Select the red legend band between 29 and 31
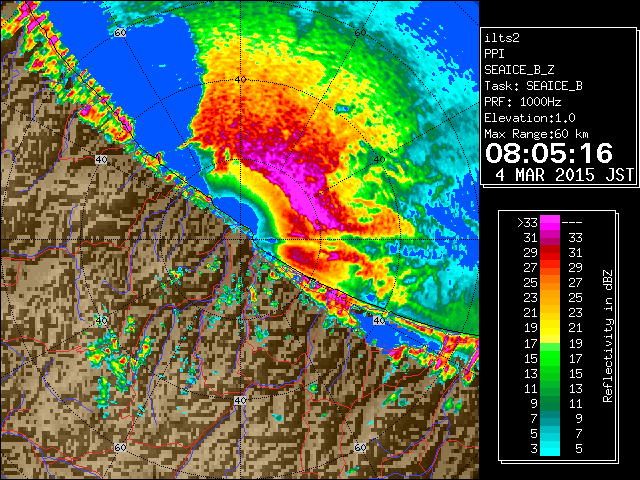The image size is (640, 480). (x=550, y=253)
